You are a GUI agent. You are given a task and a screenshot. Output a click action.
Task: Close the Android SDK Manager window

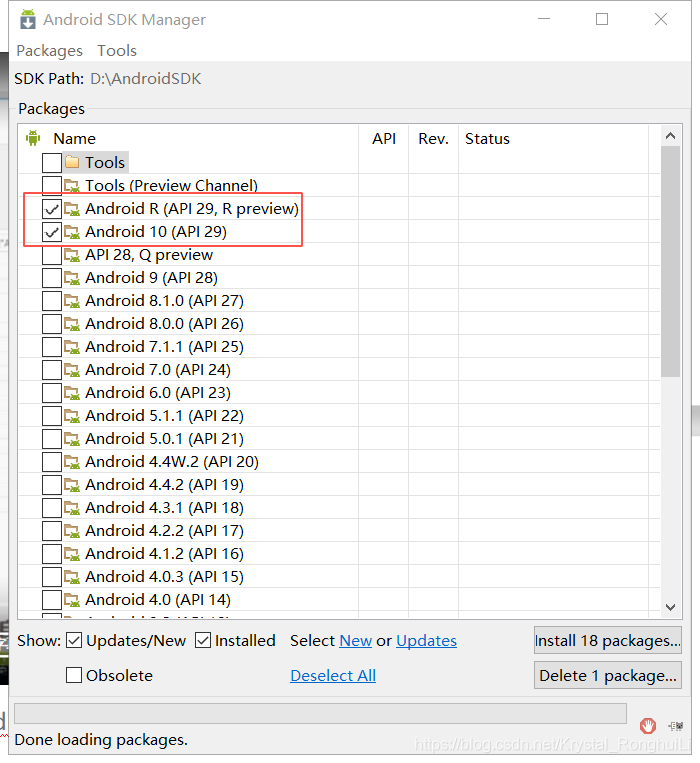pos(661,19)
